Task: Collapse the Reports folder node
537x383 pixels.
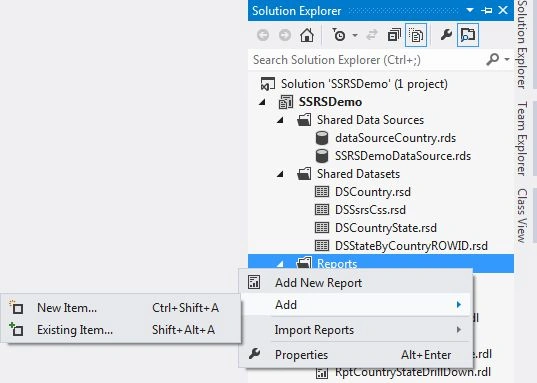Action: 280,264
